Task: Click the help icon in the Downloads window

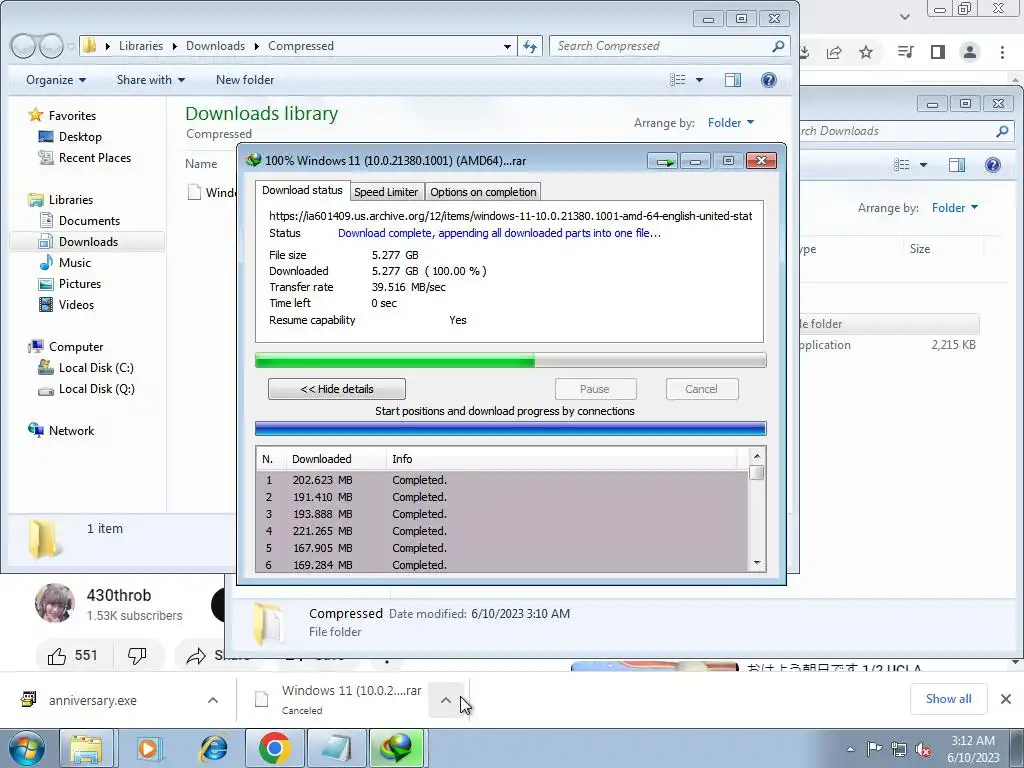Action: (x=993, y=165)
